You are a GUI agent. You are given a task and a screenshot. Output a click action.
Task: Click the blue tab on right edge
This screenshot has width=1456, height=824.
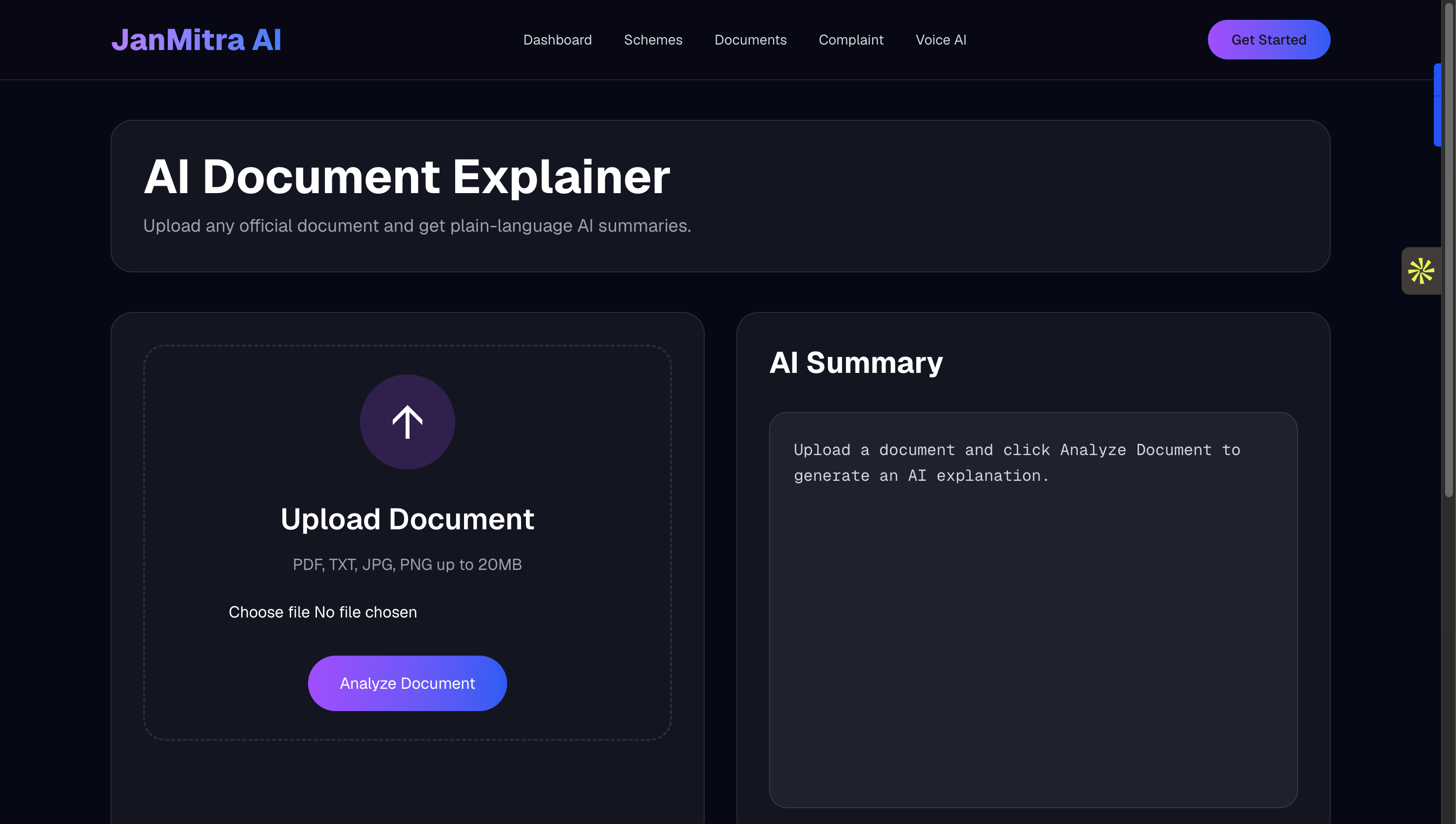click(1437, 105)
